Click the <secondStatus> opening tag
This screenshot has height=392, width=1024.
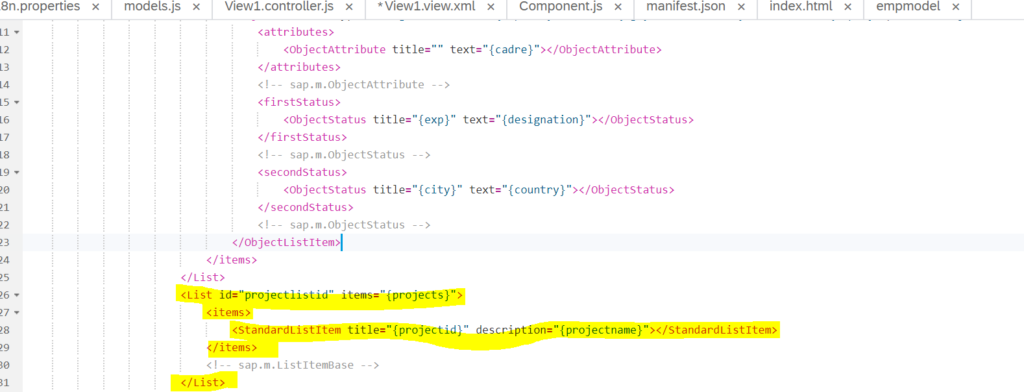click(302, 172)
